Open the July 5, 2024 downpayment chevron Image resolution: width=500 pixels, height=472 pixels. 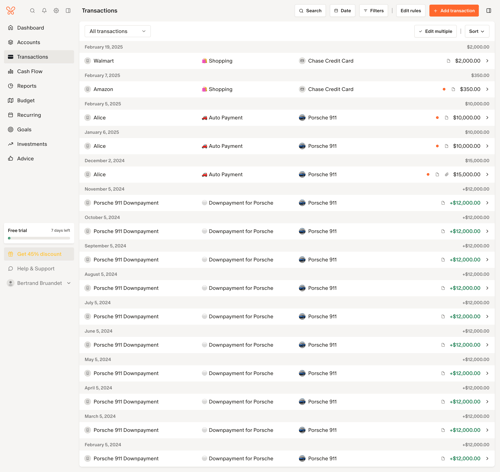pyautogui.click(x=487, y=316)
